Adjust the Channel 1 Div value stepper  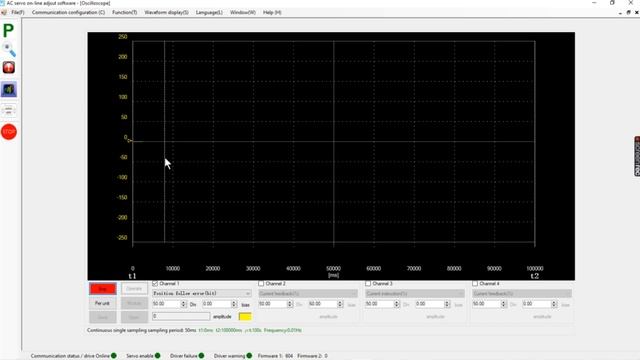tap(183, 304)
